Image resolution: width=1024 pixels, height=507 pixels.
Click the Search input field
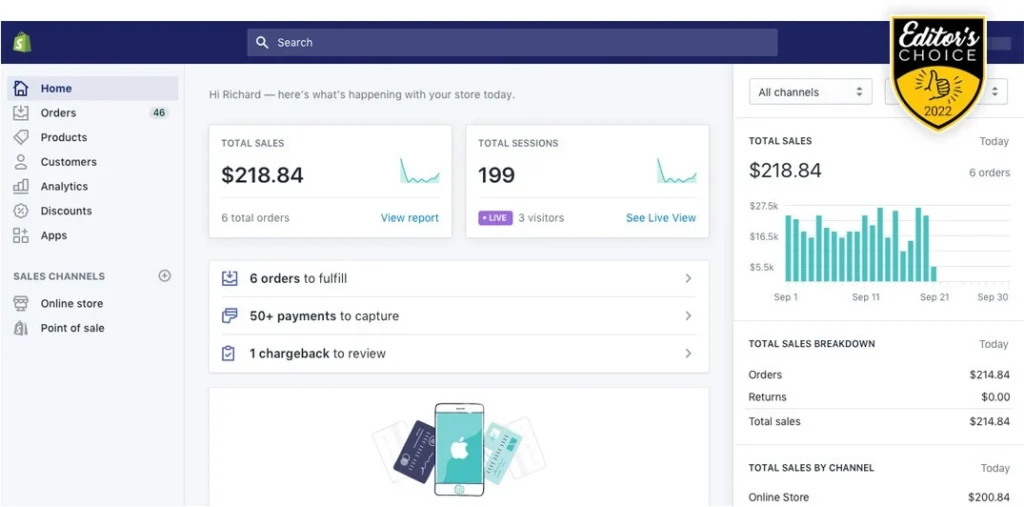(512, 42)
